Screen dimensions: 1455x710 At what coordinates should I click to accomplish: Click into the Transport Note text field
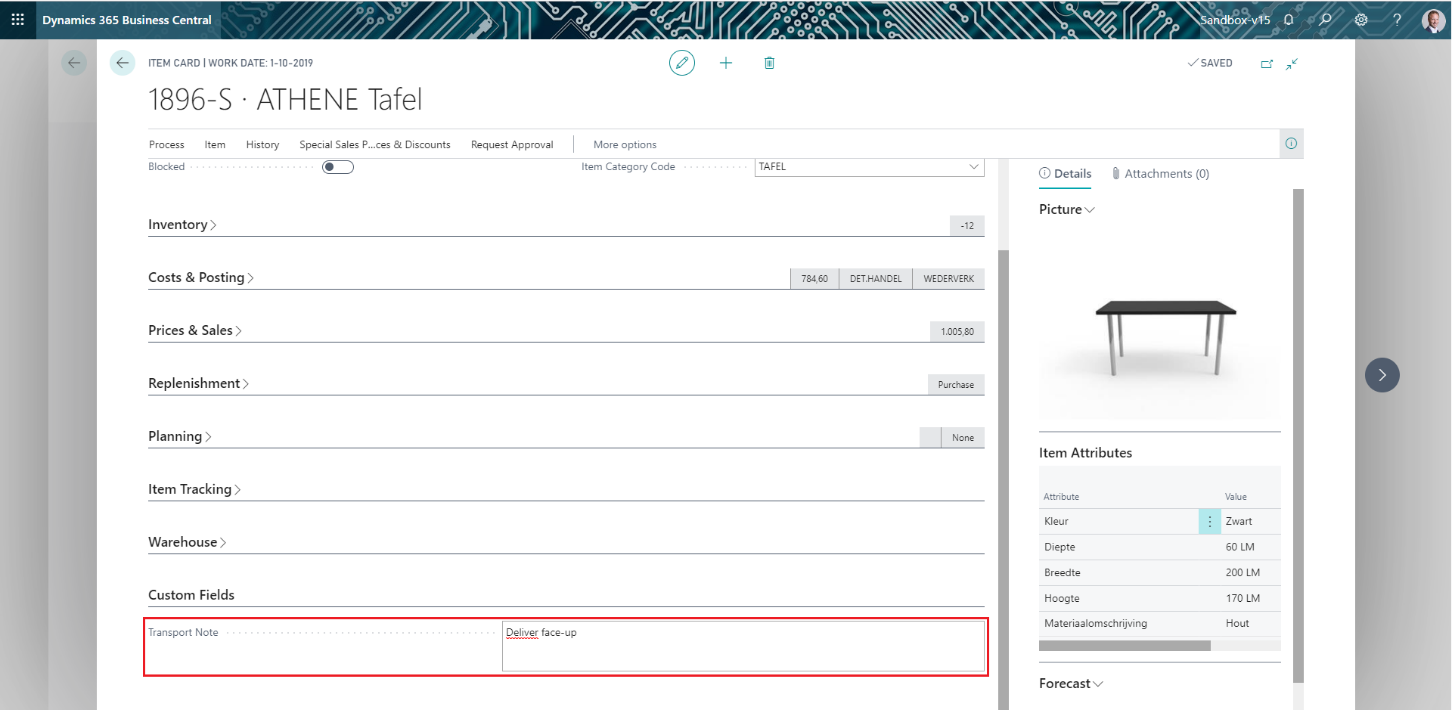coord(742,647)
